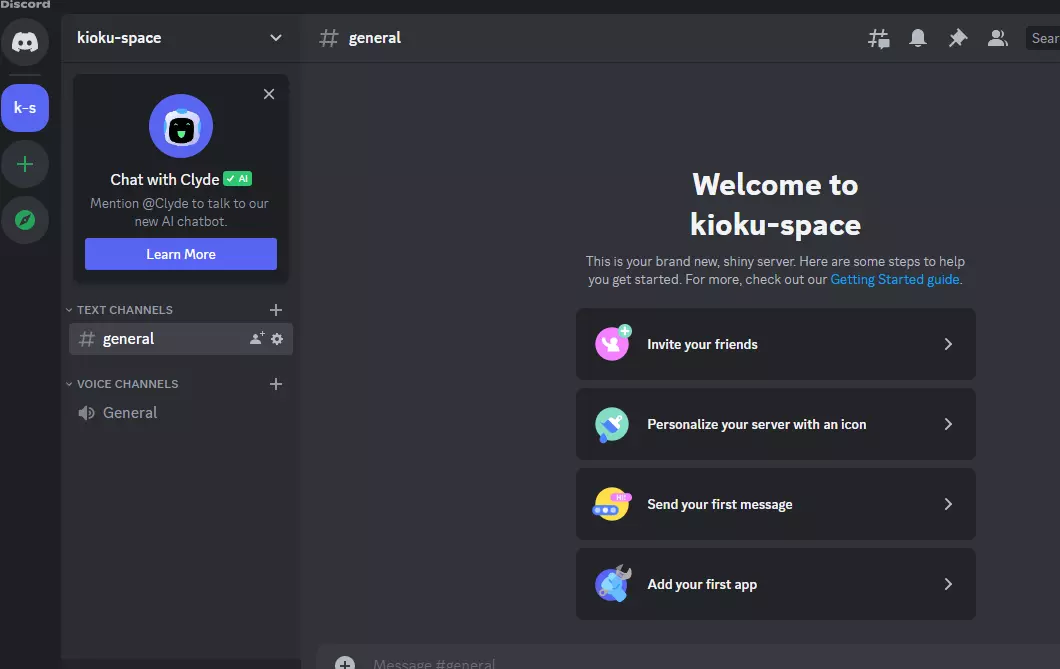Open Discord home direct messages
1060x669 pixels.
[x=25, y=42]
